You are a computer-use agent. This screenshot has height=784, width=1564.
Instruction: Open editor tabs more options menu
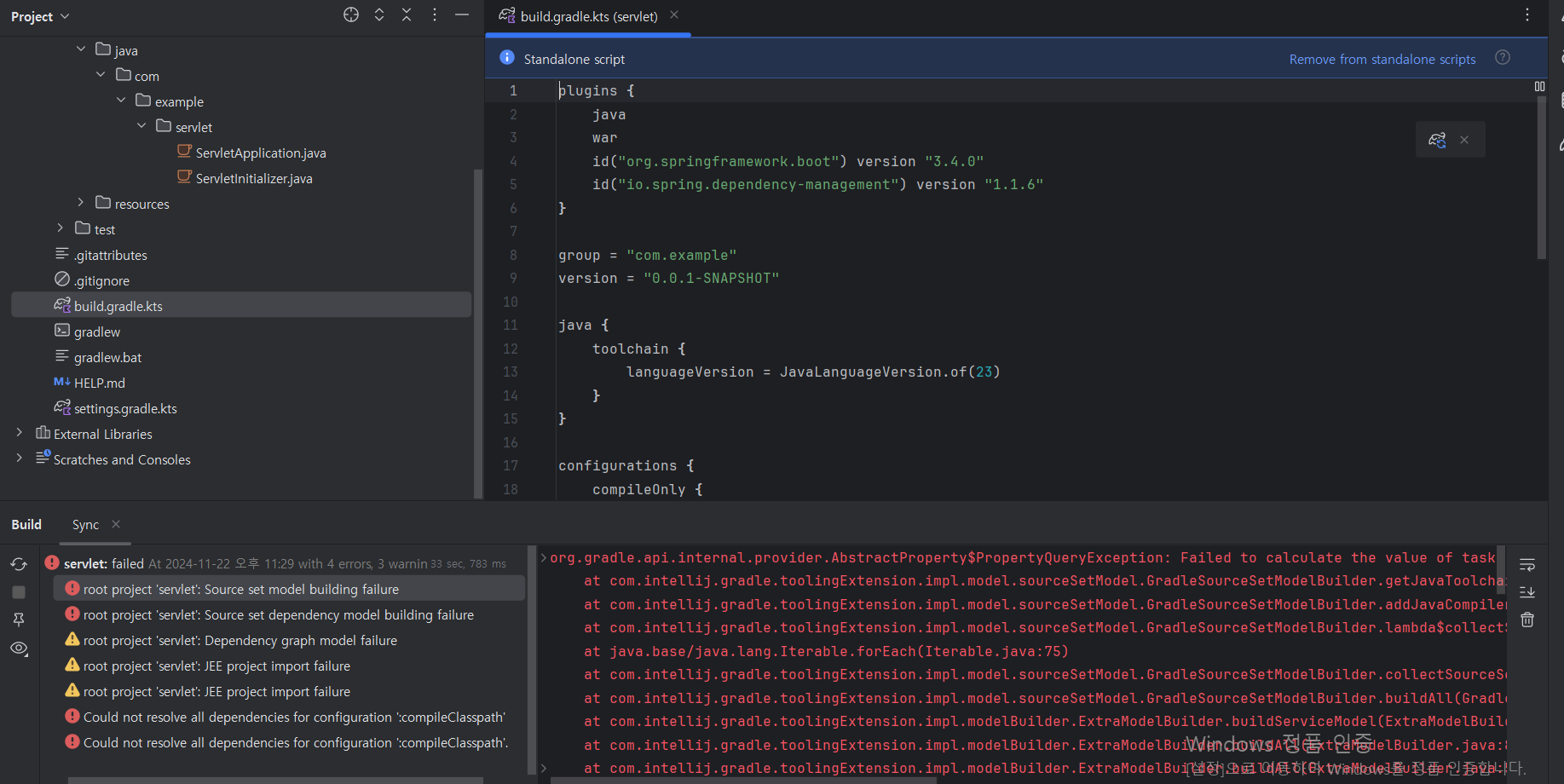(x=1527, y=14)
